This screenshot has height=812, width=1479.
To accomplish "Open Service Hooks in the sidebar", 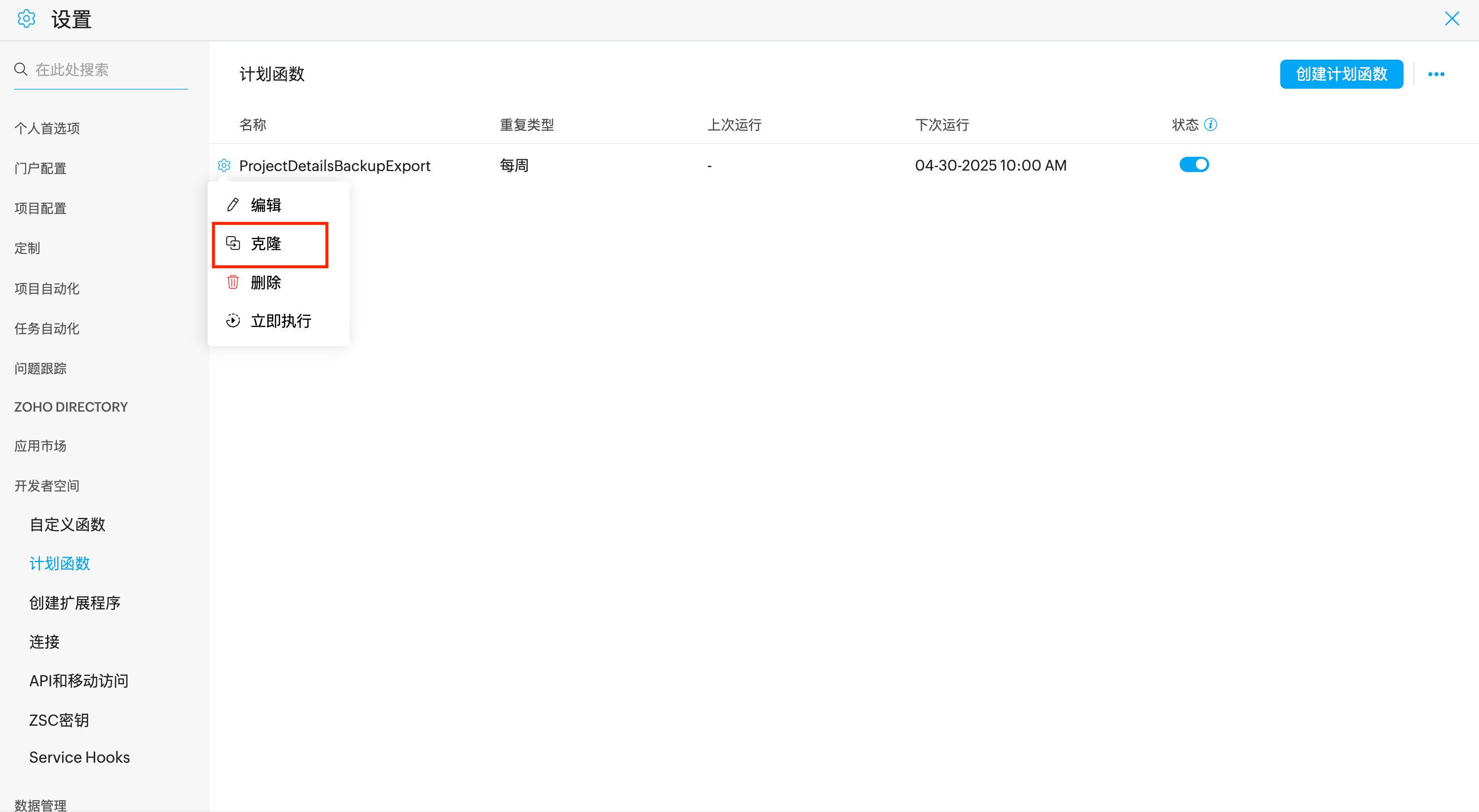I will pos(79,757).
